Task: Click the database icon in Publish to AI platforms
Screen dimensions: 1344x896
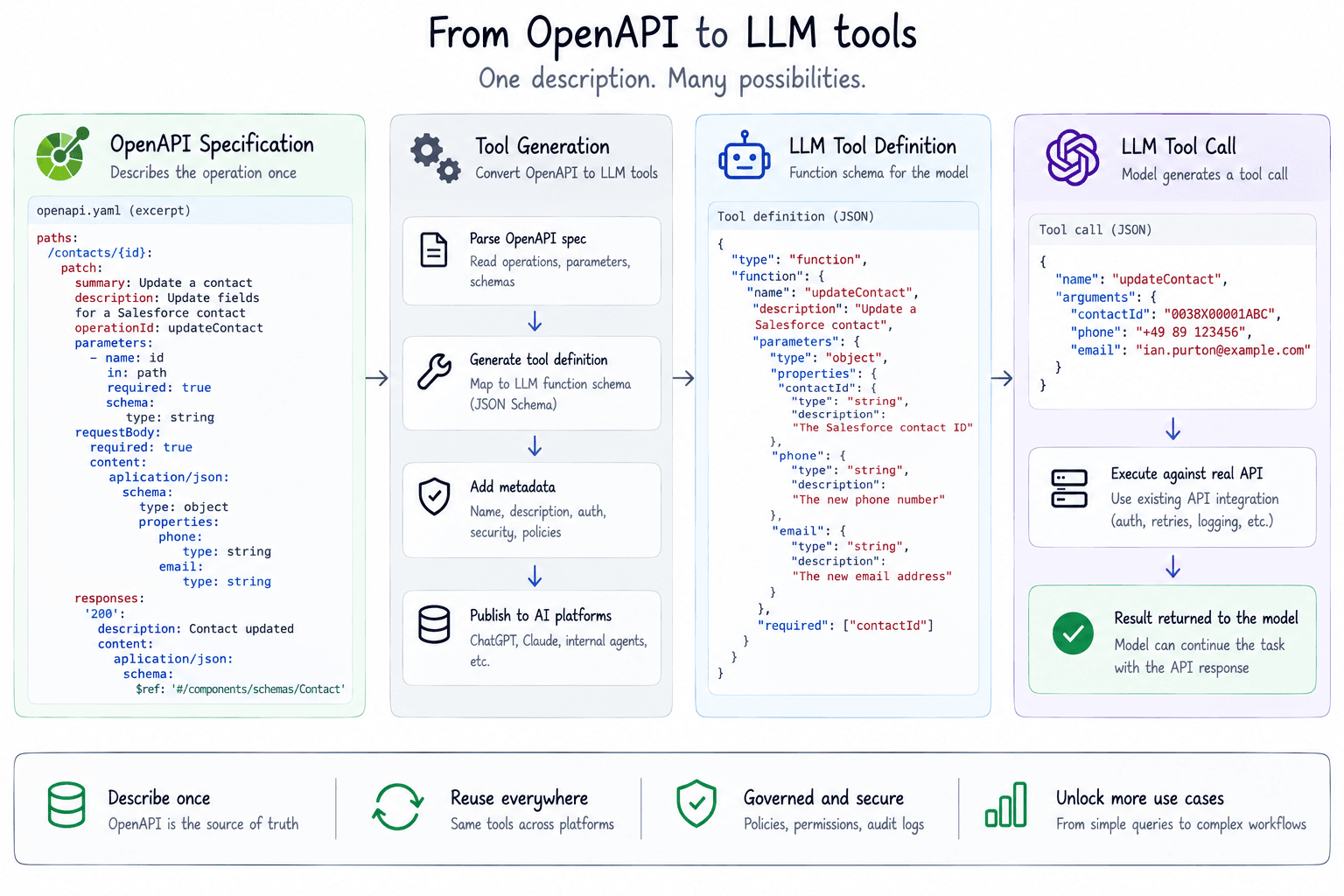Action: 434,625
